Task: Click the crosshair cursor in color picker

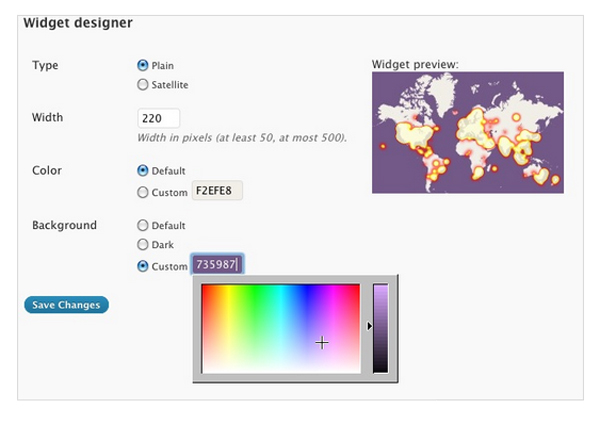Action: 322,342
